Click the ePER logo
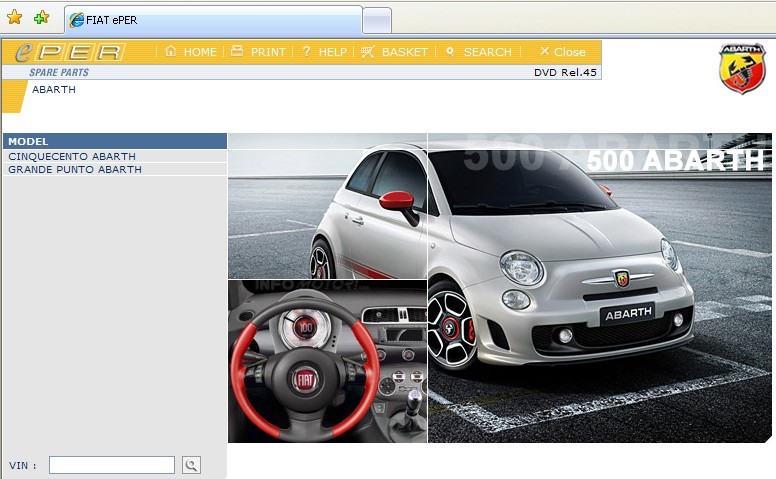Screen dimensions: 776x479 [x=70, y=52]
